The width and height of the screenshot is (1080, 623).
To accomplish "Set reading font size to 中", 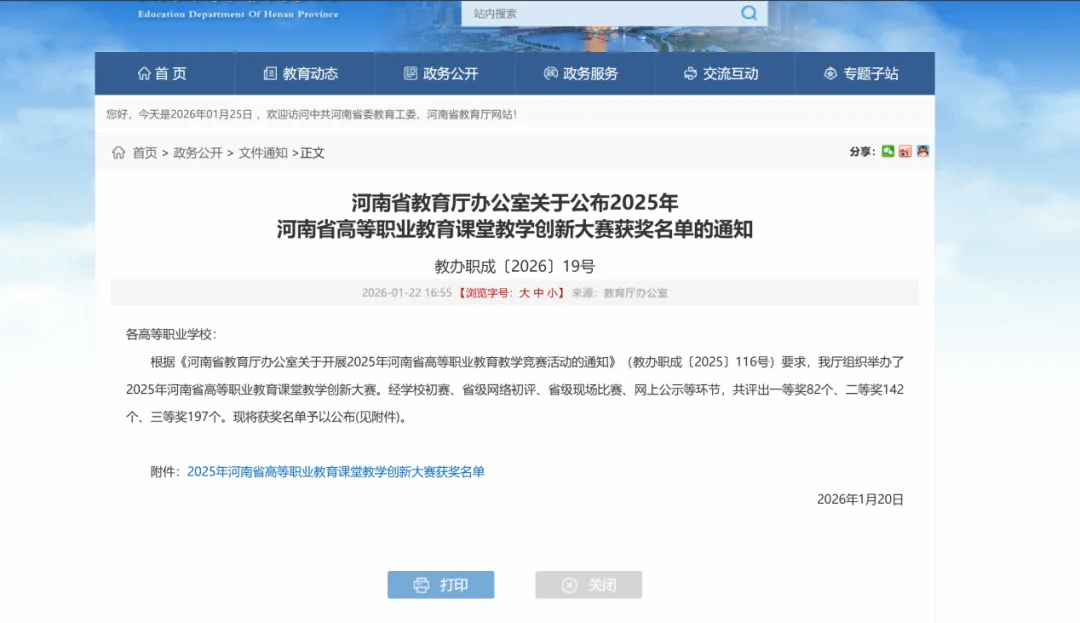I will [538, 293].
